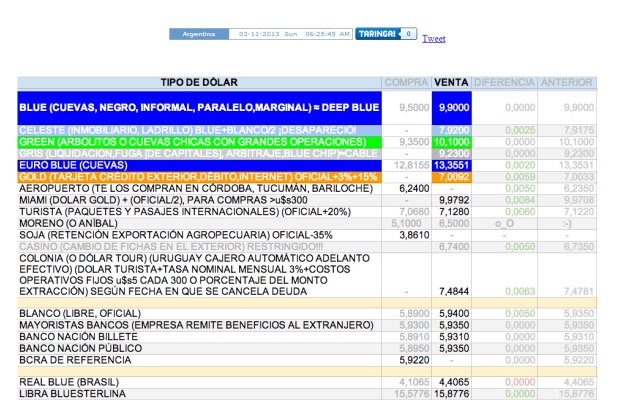Select the GREEN (ARBOLITOS O CUEVAS CHICAS) row

coord(199,142)
